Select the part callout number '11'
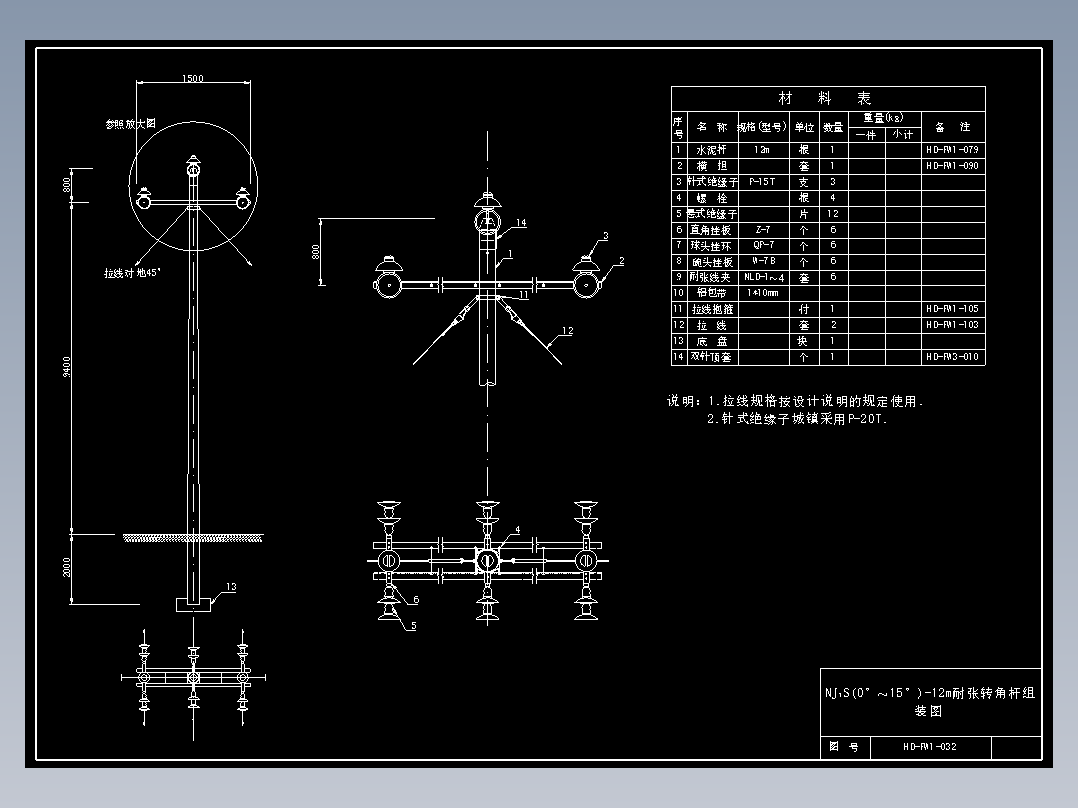Image resolution: width=1078 pixels, height=808 pixels. (x=524, y=295)
